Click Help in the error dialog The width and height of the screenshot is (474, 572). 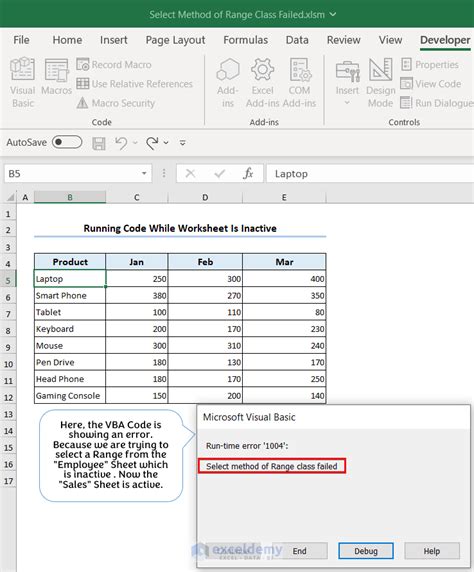click(432, 551)
